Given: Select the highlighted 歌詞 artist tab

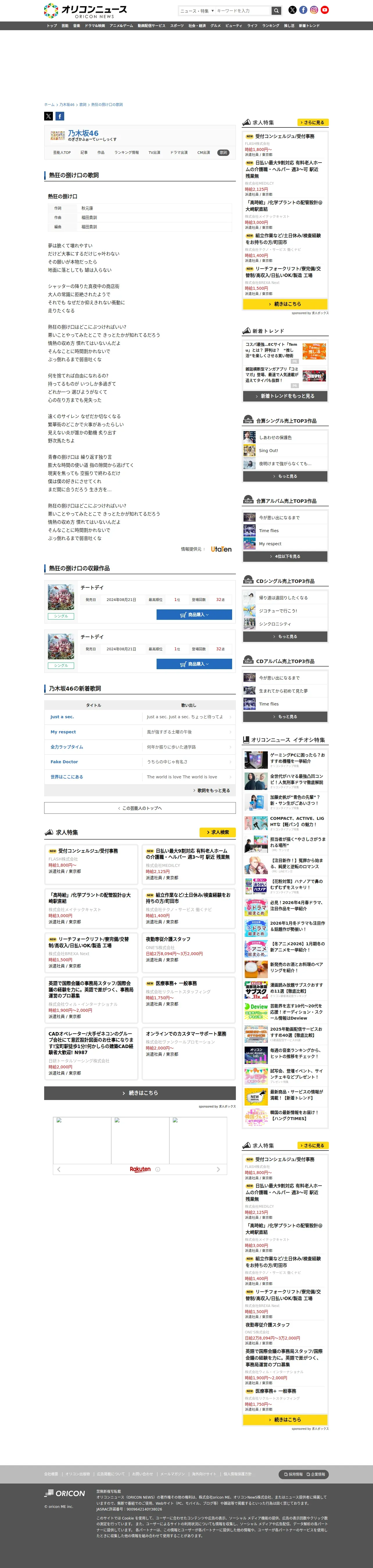Looking at the screenshot, I should (223, 153).
